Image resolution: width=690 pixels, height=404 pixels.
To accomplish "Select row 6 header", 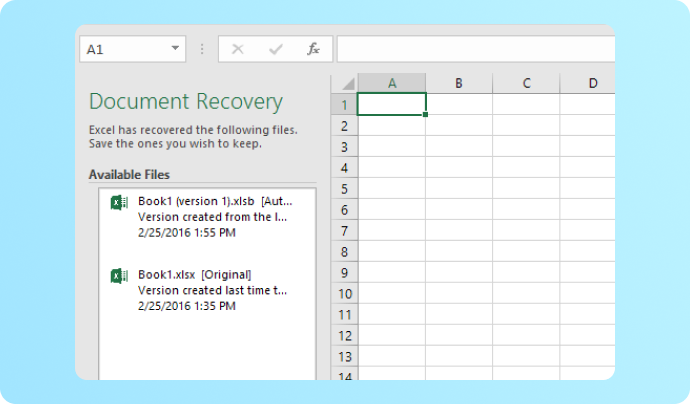I will (344, 209).
